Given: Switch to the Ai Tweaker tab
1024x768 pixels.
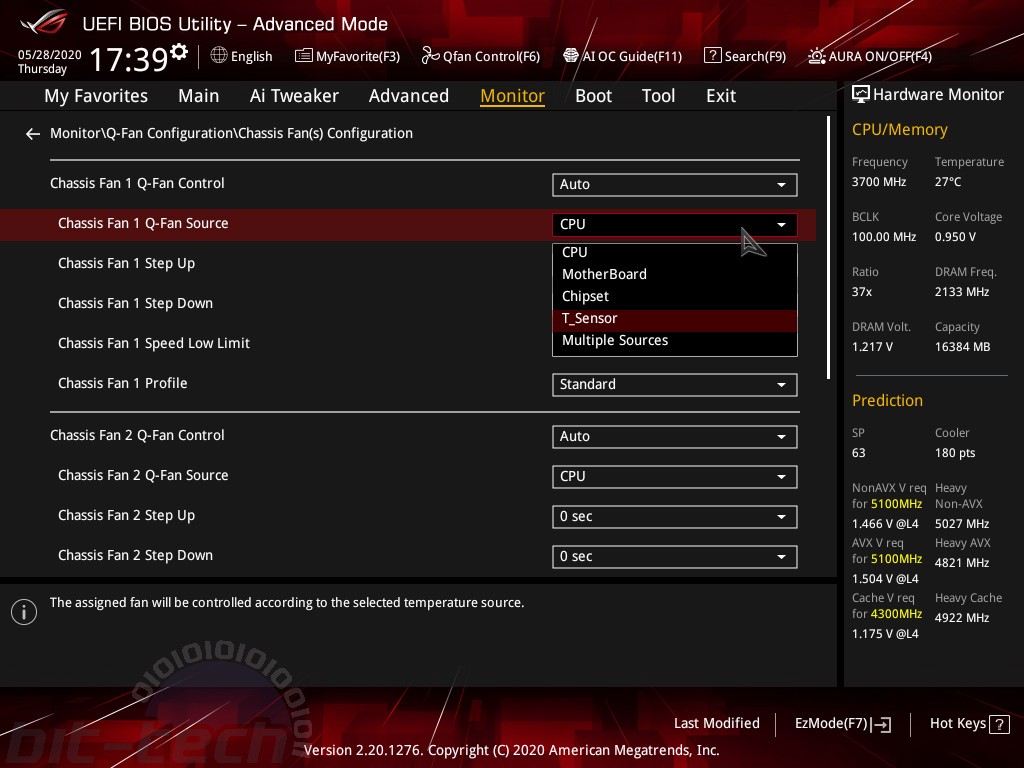Looking at the screenshot, I should [294, 96].
